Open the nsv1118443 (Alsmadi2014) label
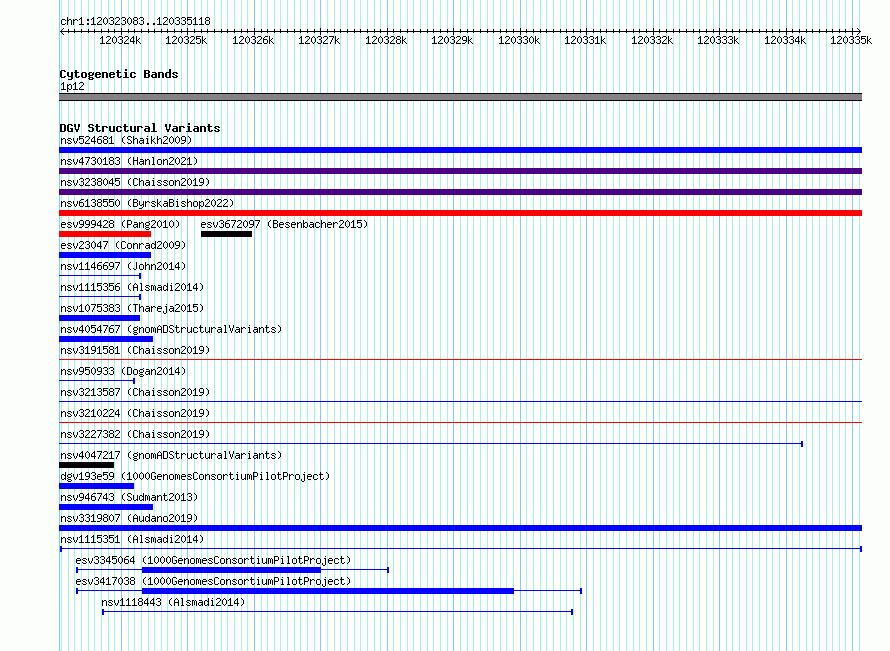Screen dimensions: 890x651 (173, 602)
